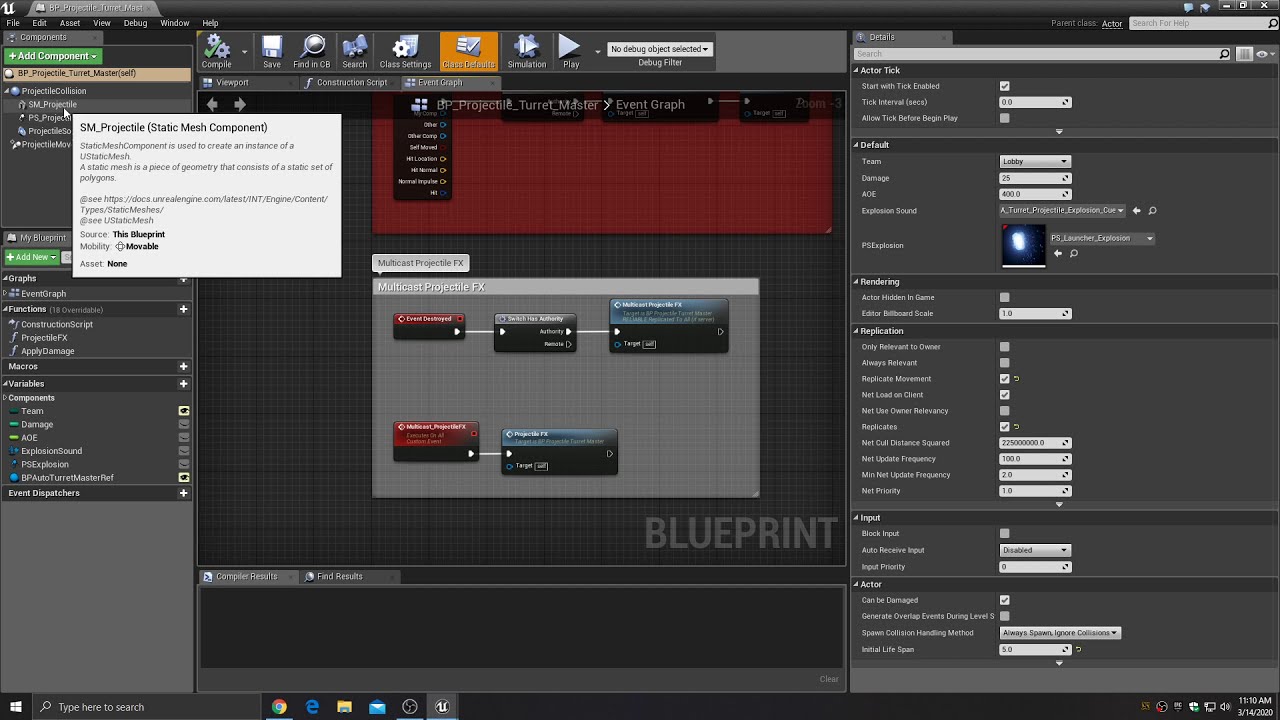Open the debug object selector dropdown

pyautogui.click(x=659, y=49)
